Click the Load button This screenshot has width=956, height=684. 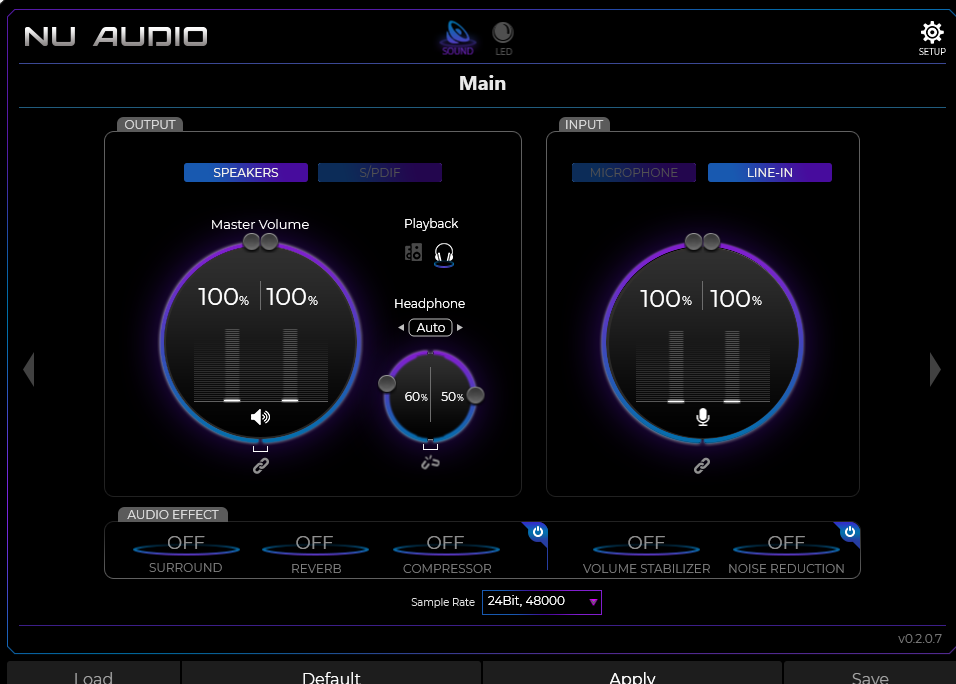[x=93, y=673]
